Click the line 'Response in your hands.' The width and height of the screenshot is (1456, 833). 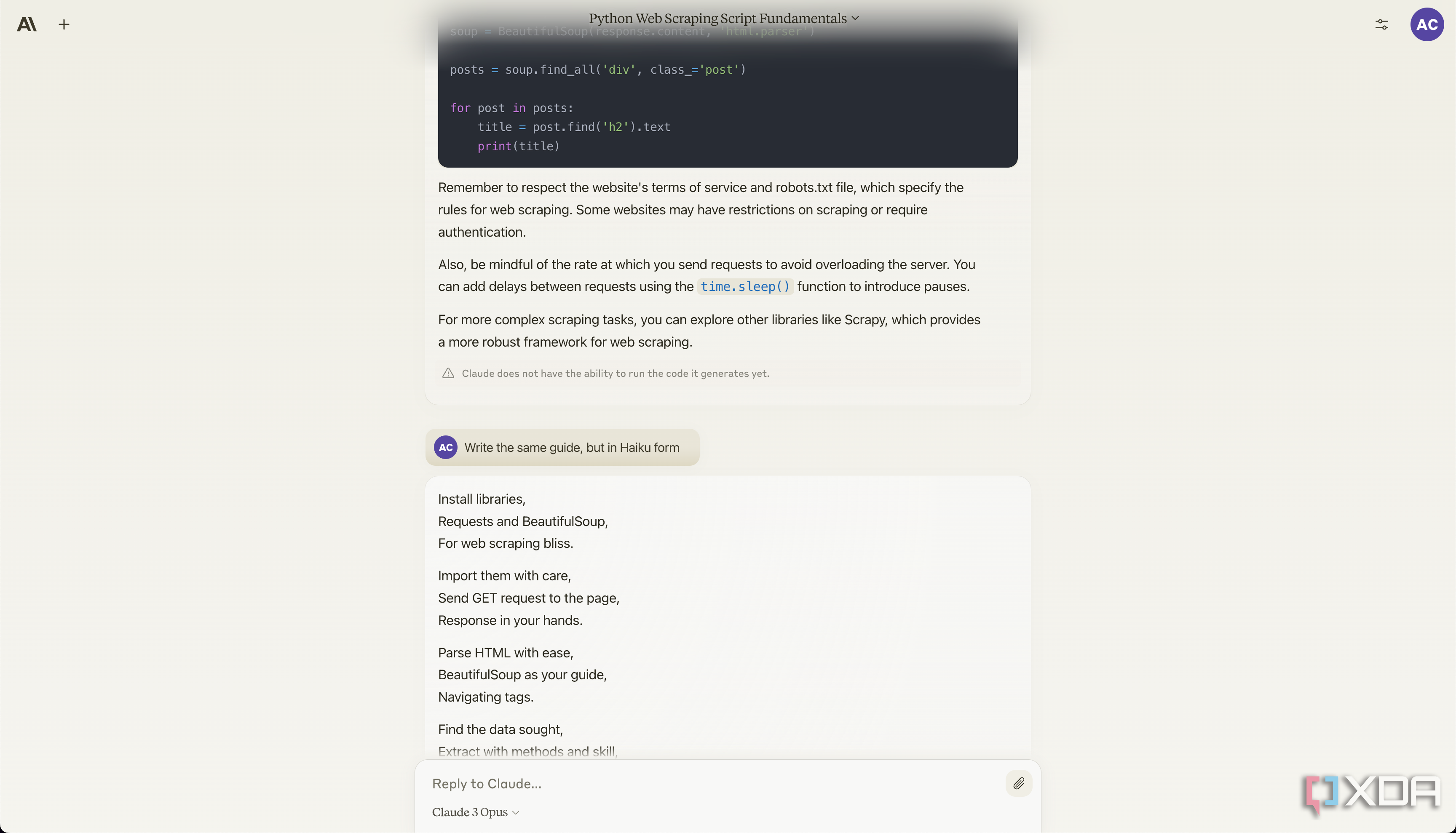(x=511, y=621)
